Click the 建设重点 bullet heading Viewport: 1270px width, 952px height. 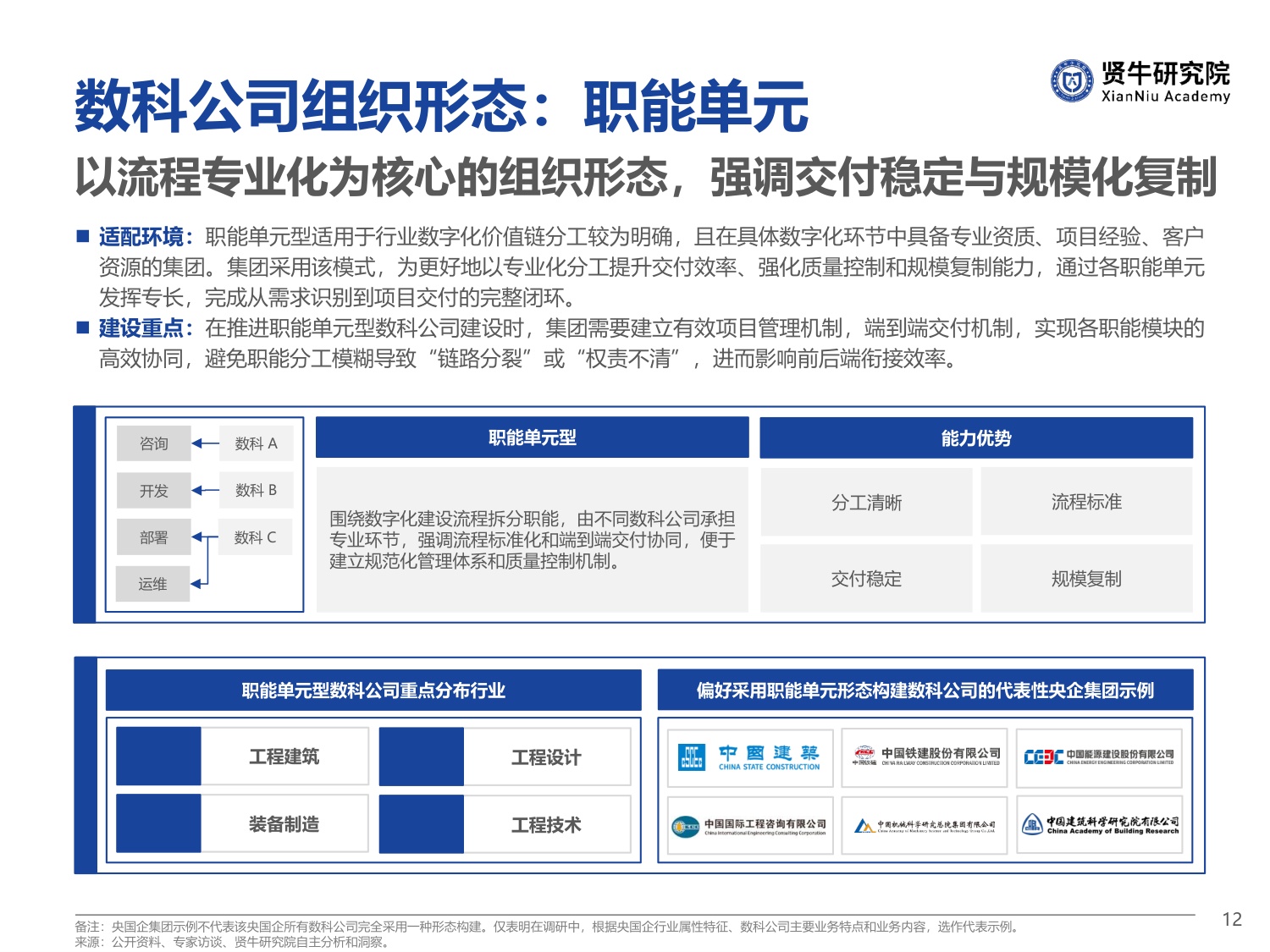point(145,327)
